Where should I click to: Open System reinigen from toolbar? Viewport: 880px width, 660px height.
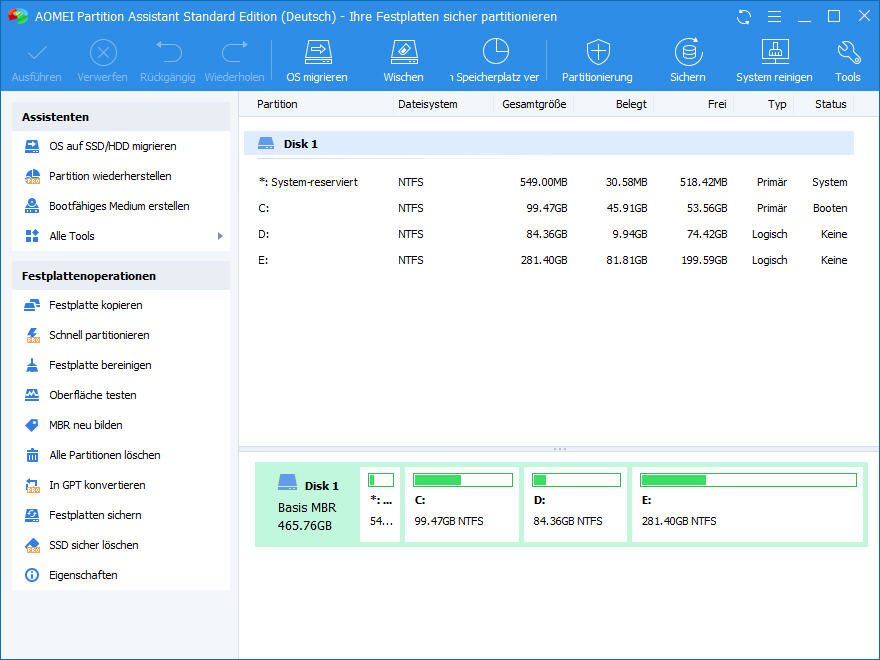[774, 52]
